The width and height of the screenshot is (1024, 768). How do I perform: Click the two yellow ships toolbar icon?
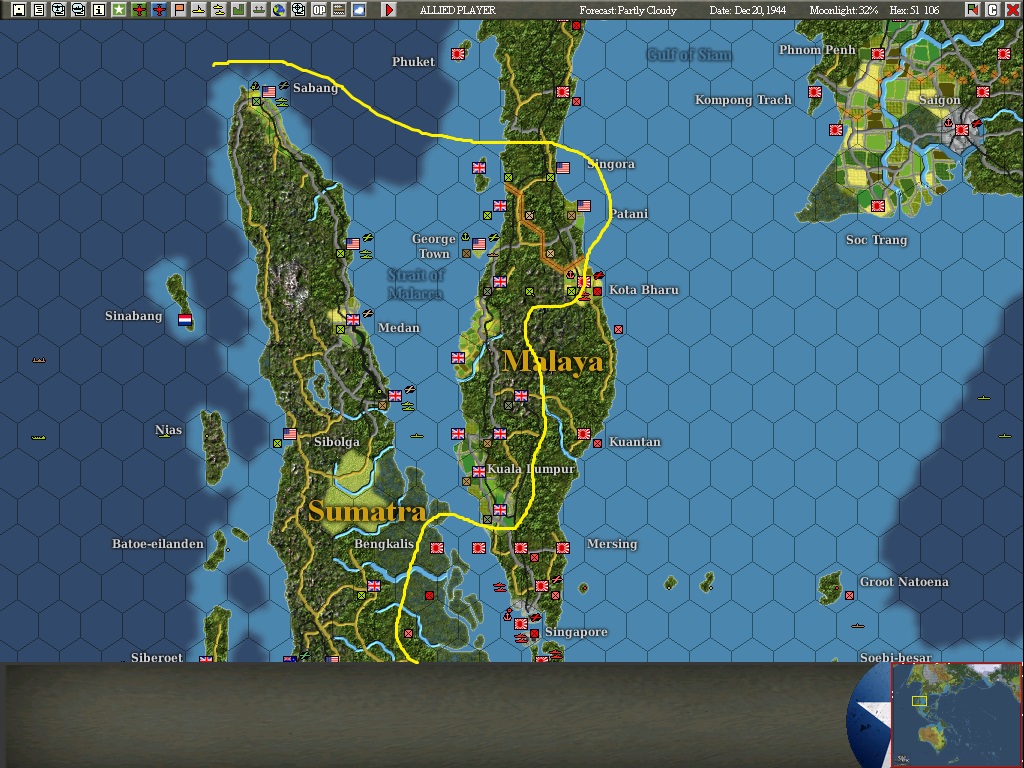[219, 10]
